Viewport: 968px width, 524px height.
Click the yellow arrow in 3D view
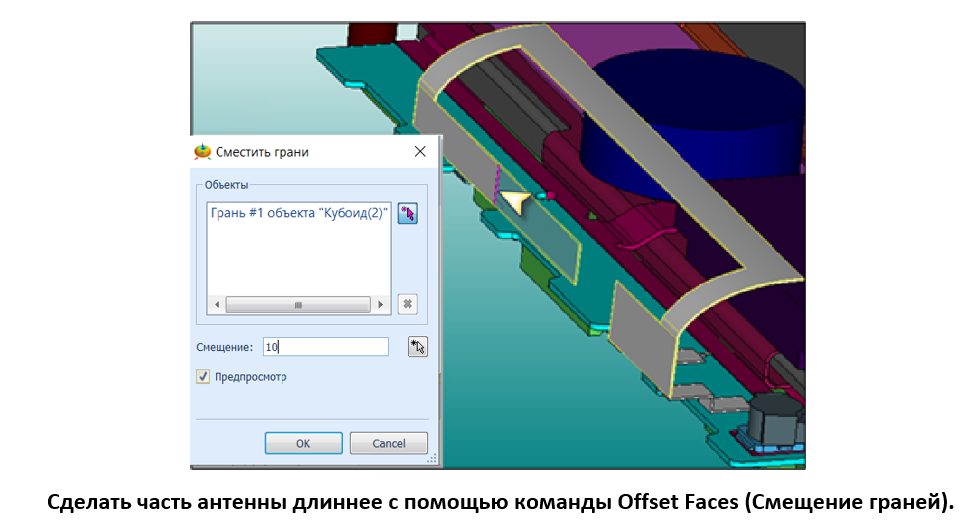click(x=515, y=201)
